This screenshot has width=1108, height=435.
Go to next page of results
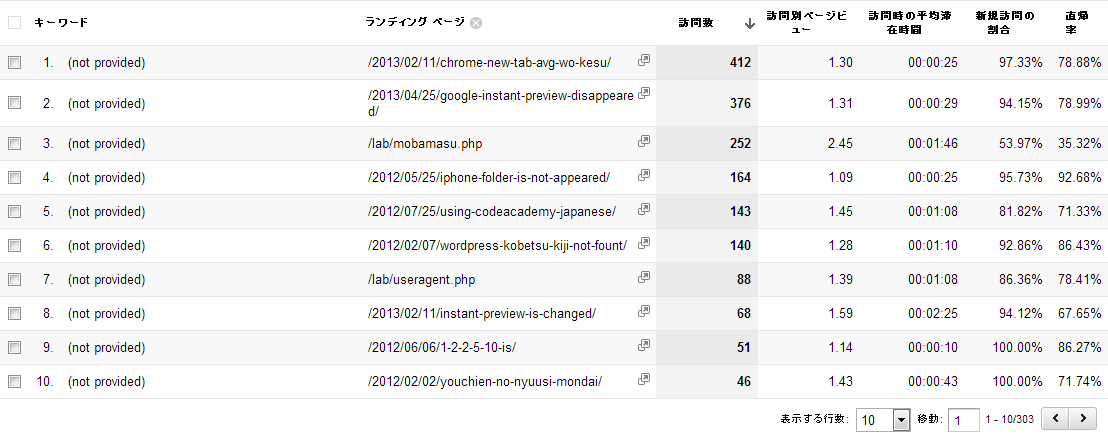1083,418
